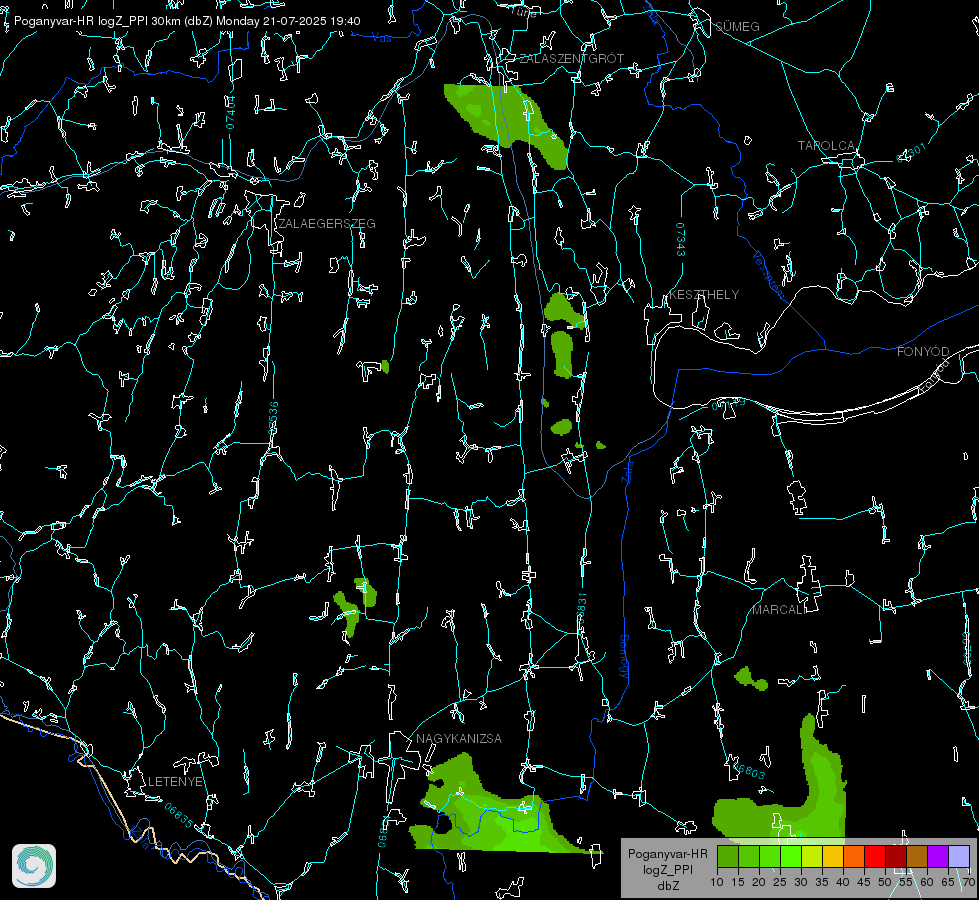Click the logZ_PPI legend label
This screenshot has width=979, height=900.
pyautogui.click(x=668, y=869)
